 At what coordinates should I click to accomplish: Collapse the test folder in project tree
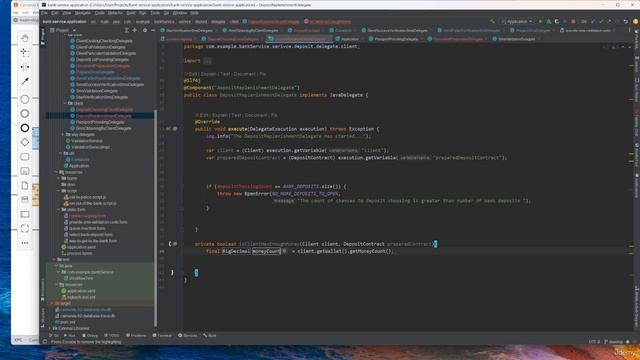pyautogui.click(x=54, y=259)
